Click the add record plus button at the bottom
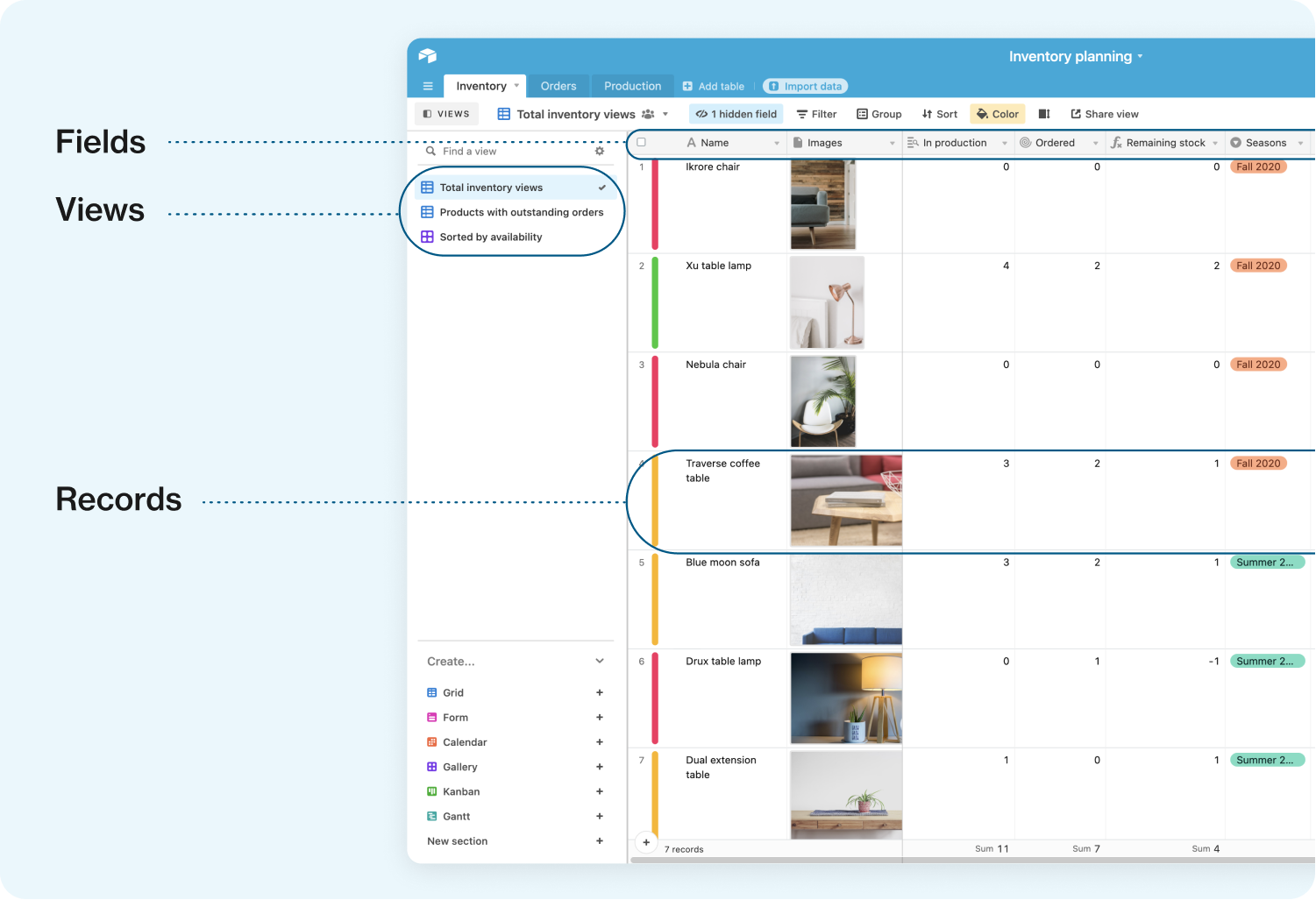The width and height of the screenshot is (1316, 900). point(646,842)
